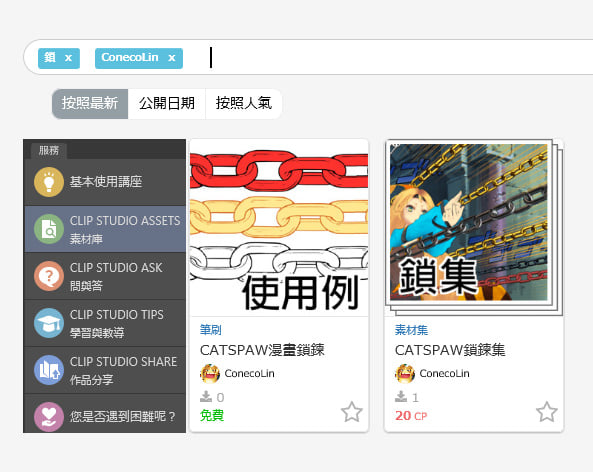This screenshot has height=472, width=593.
Task: Click download count icon on CATSPAW漫畫鎖鍊
Action: click(x=206, y=396)
